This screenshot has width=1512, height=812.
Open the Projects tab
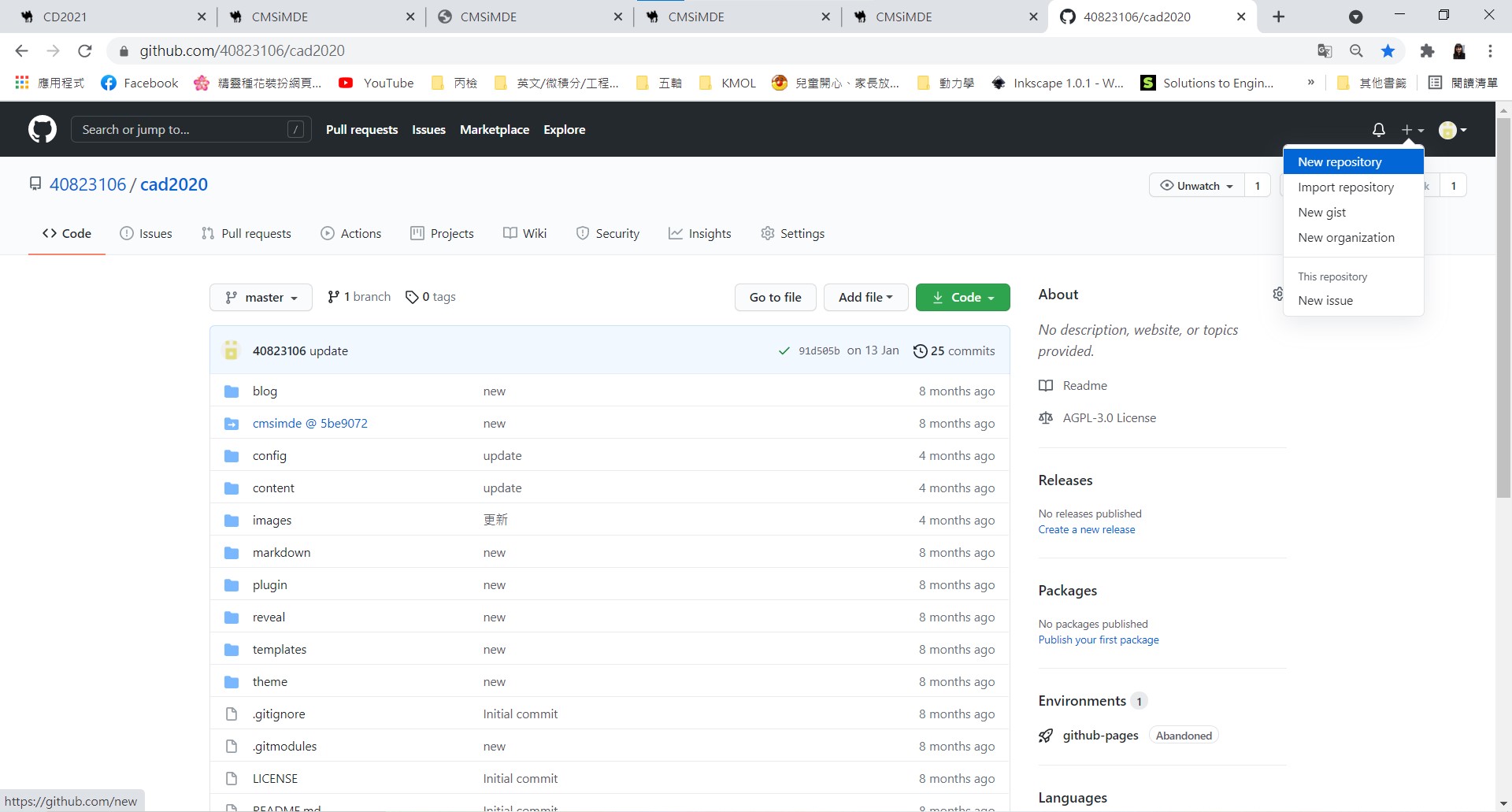tap(443, 233)
